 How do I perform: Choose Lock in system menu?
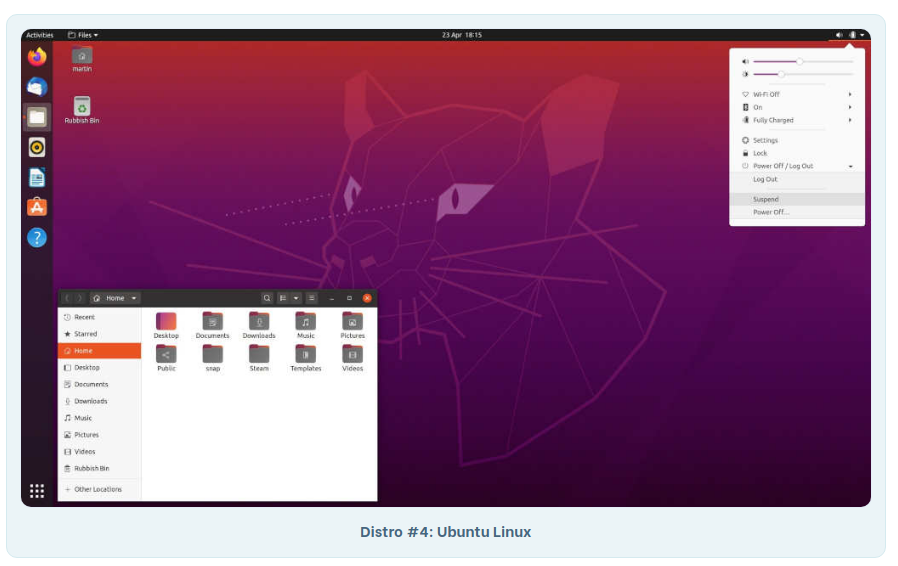click(797, 154)
